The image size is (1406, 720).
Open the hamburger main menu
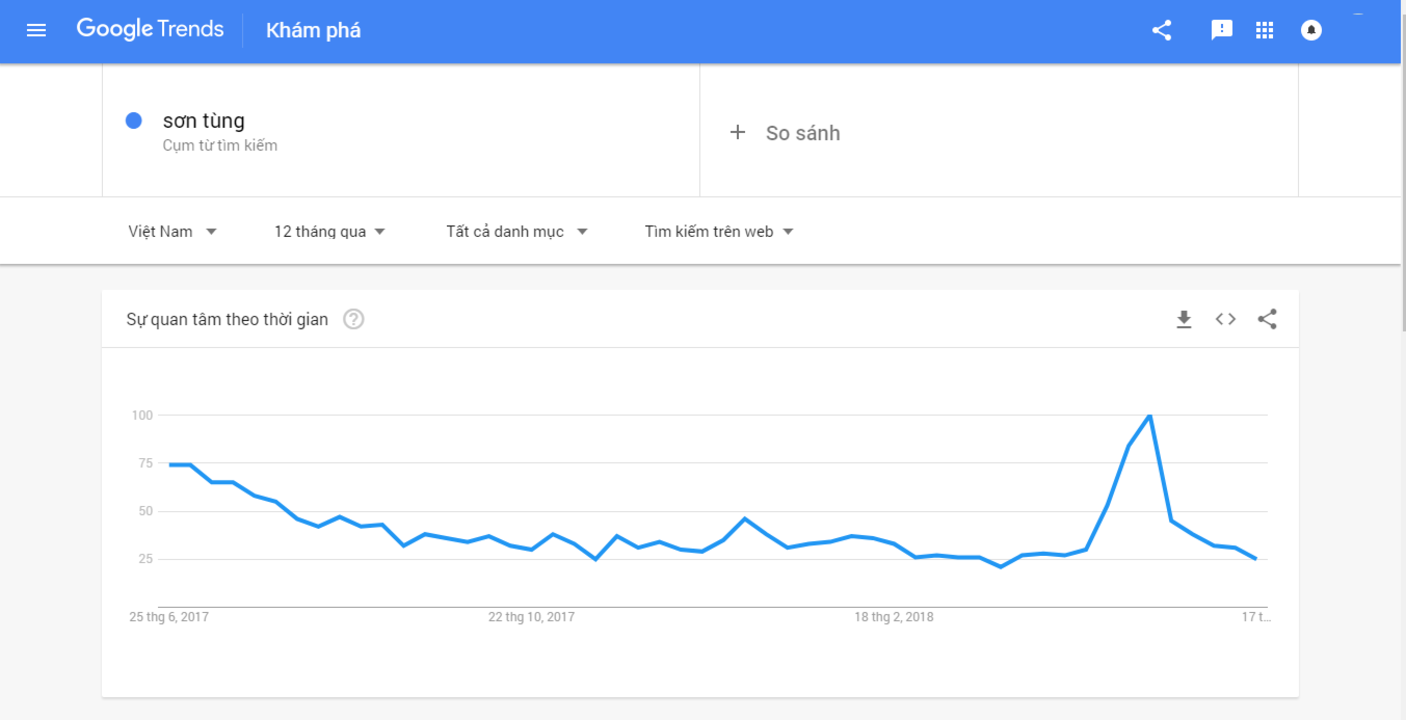click(x=36, y=30)
